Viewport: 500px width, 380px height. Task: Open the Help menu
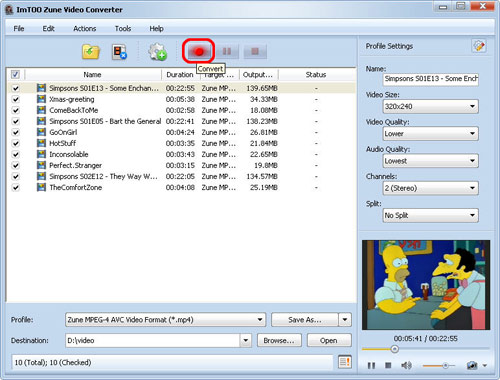point(156,29)
